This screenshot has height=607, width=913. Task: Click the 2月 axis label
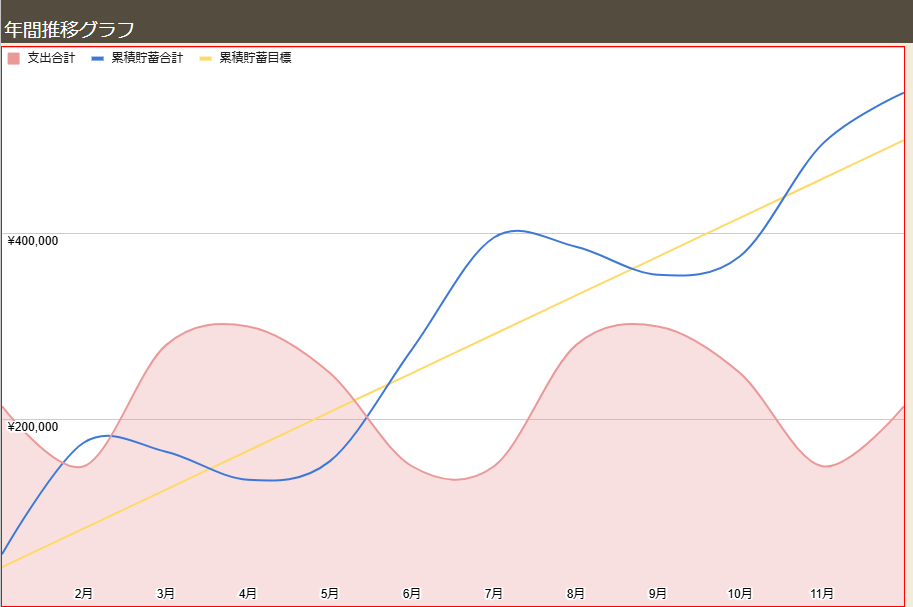coord(83,594)
